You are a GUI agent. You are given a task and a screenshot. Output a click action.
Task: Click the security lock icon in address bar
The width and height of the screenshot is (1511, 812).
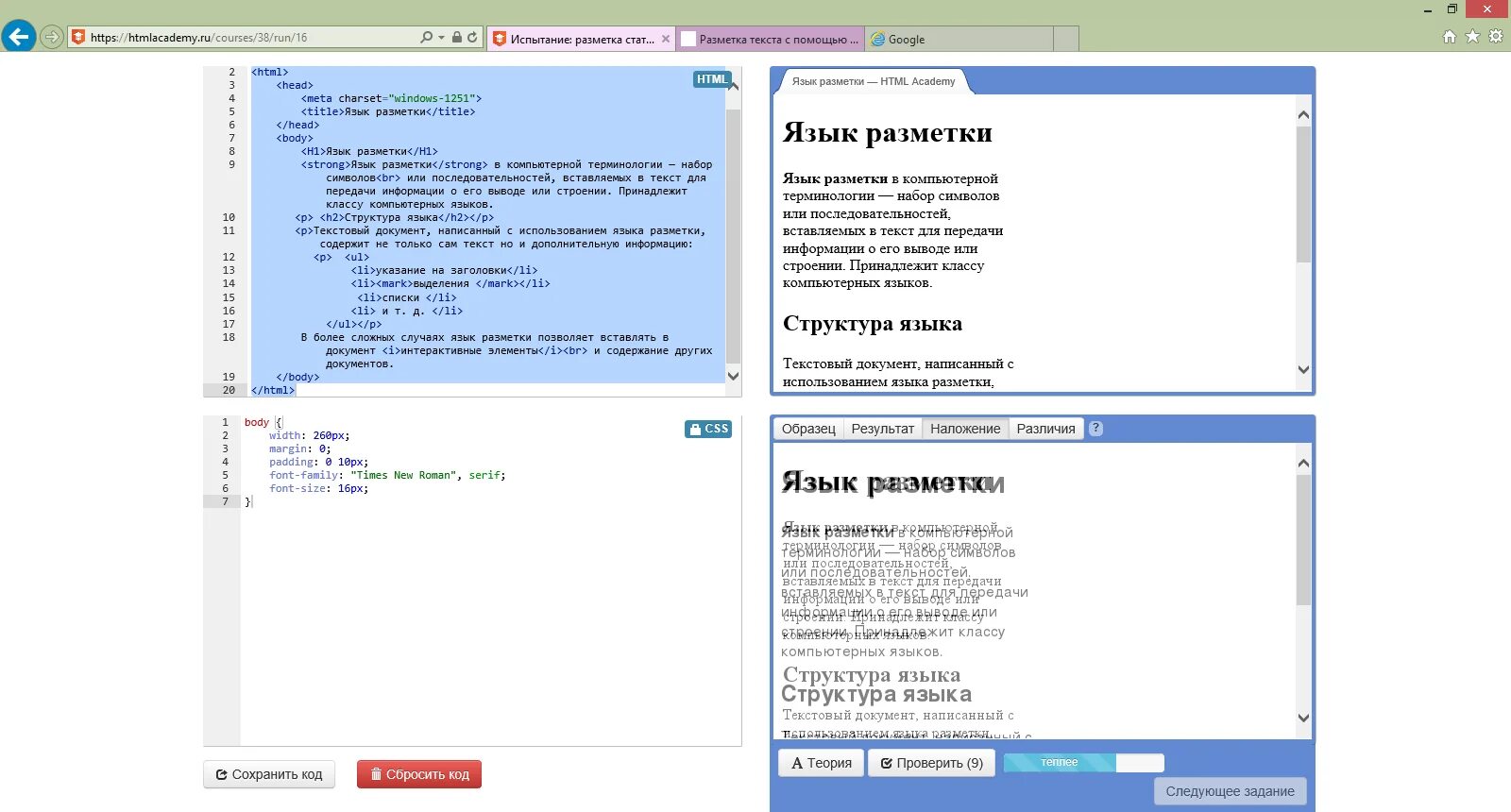(x=457, y=38)
